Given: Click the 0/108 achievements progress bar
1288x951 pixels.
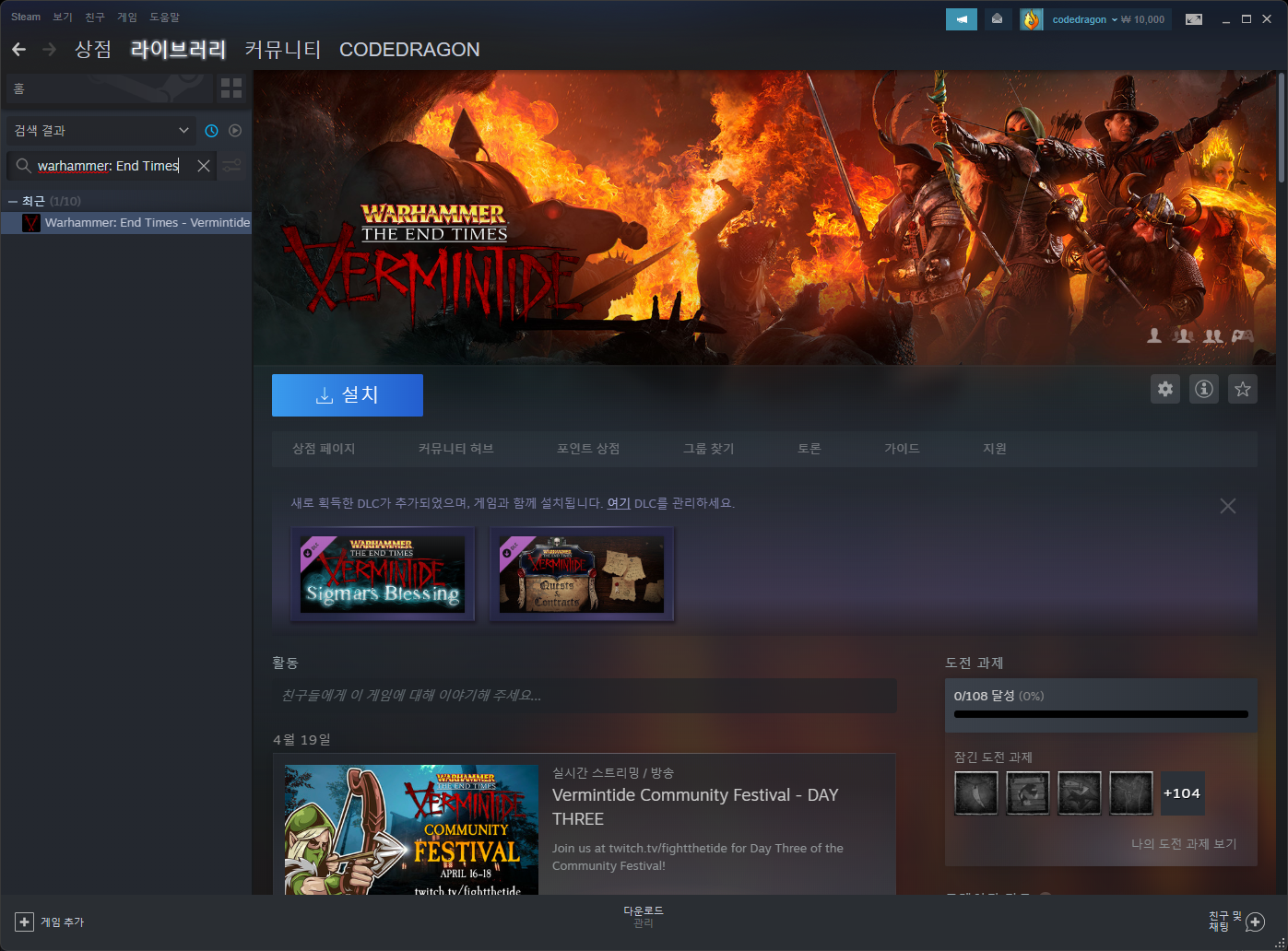Looking at the screenshot, I should coord(1101,714).
